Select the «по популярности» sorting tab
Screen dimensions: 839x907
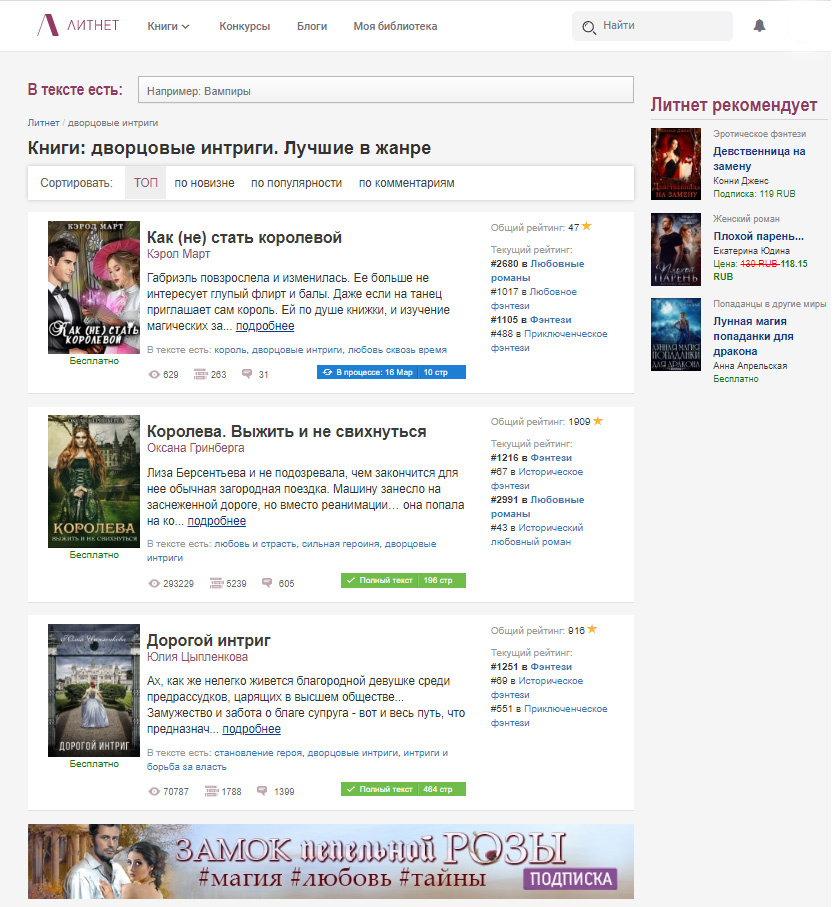click(x=298, y=184)
